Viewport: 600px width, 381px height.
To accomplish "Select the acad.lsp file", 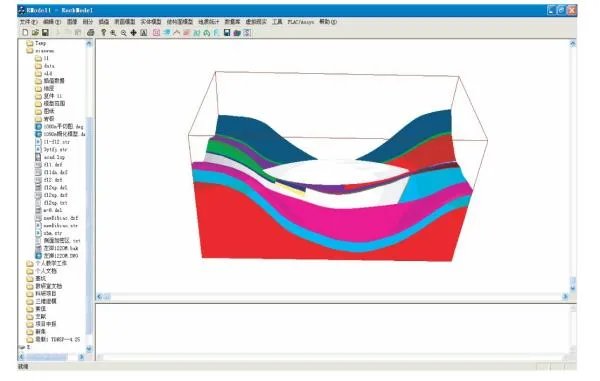I will coord(50,157).
